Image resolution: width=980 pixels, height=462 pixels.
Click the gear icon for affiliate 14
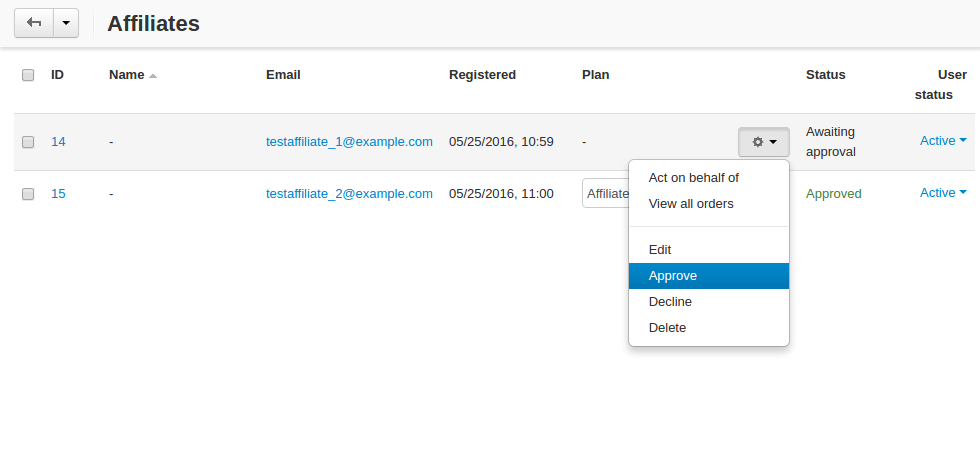(764, 142)
